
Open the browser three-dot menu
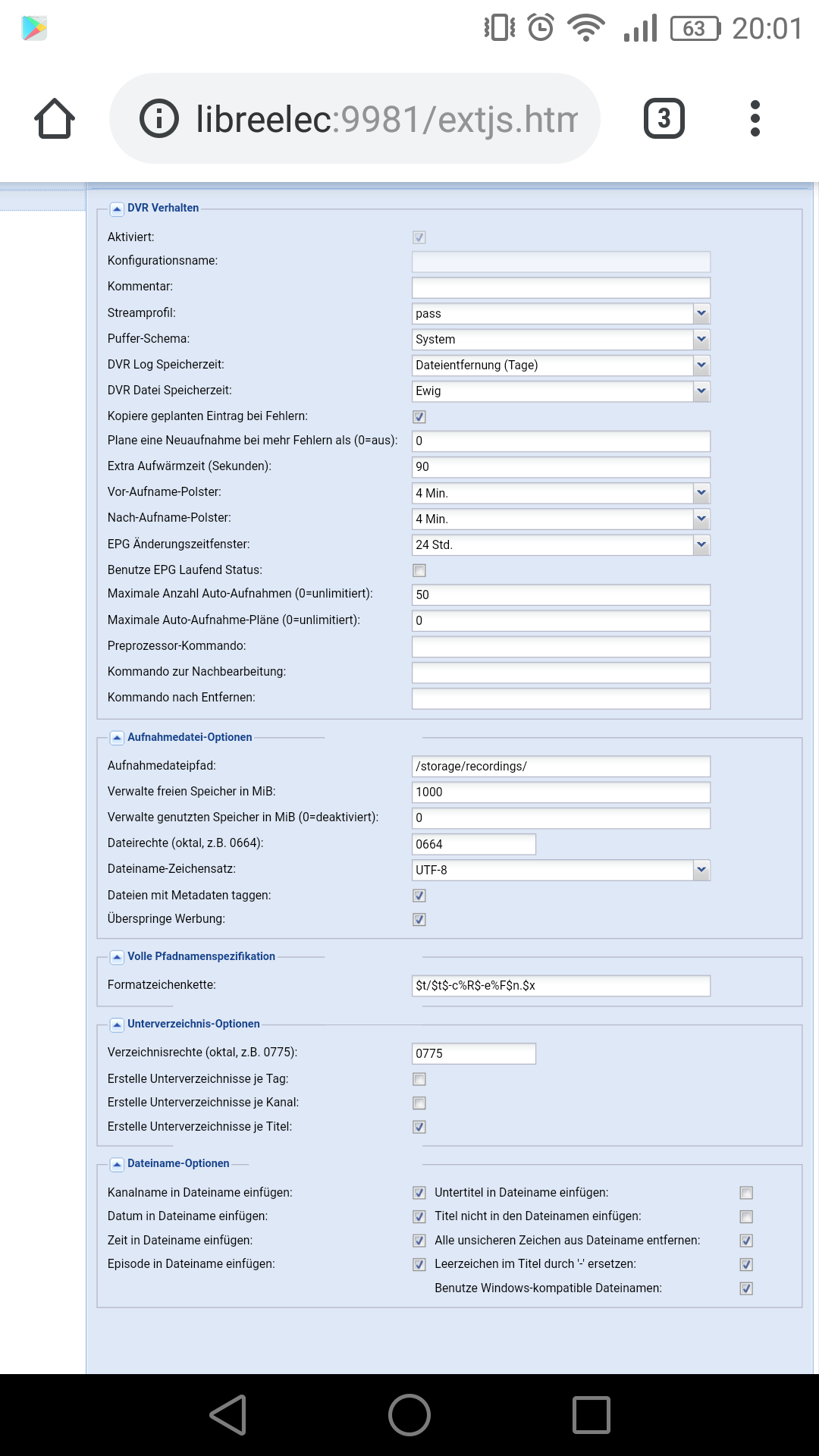click(x=755, y=118)
